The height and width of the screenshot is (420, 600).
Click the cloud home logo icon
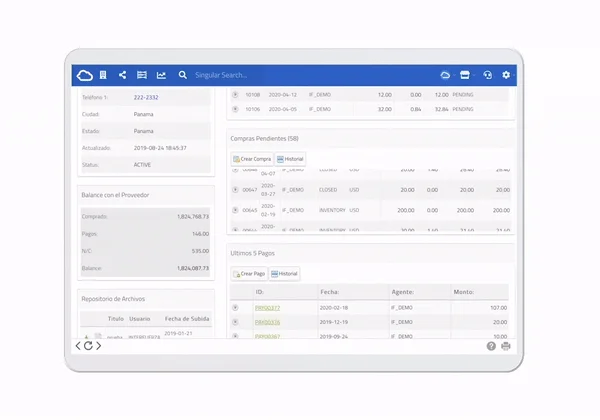coord(85,75)
